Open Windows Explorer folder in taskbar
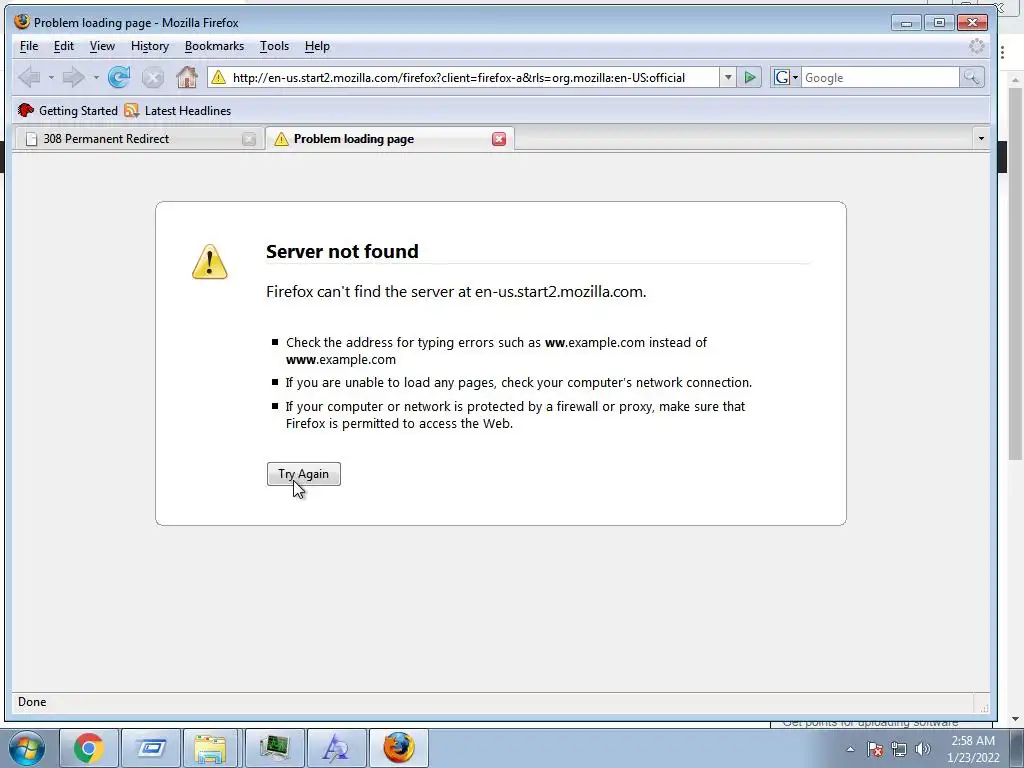Image resolution: width=1024 pixels, height=768 pixels. pos(210,748)
